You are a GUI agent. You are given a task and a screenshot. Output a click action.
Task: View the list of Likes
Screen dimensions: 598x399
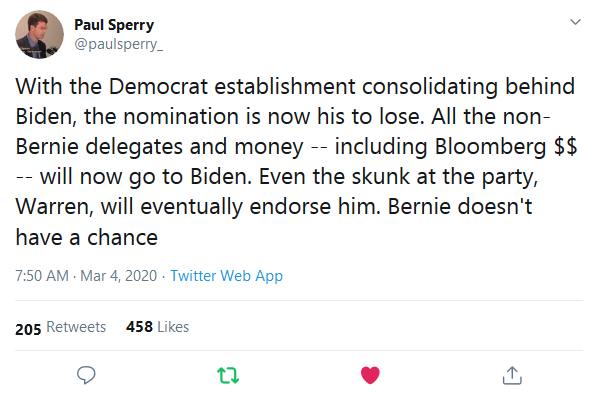(173, 327)
